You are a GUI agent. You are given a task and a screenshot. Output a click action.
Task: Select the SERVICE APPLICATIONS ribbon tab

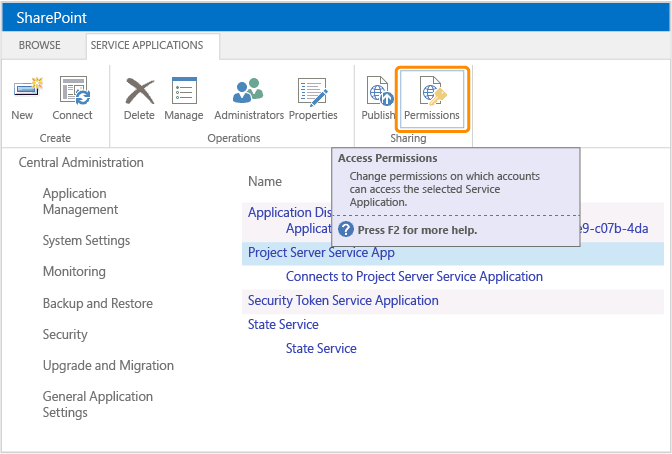tap(147, 45)
